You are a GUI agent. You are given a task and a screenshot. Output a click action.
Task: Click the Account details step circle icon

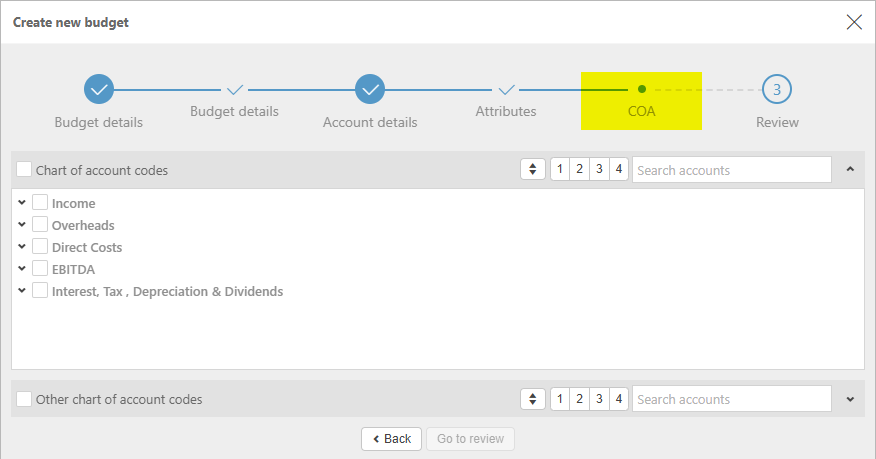coord(370,89)
